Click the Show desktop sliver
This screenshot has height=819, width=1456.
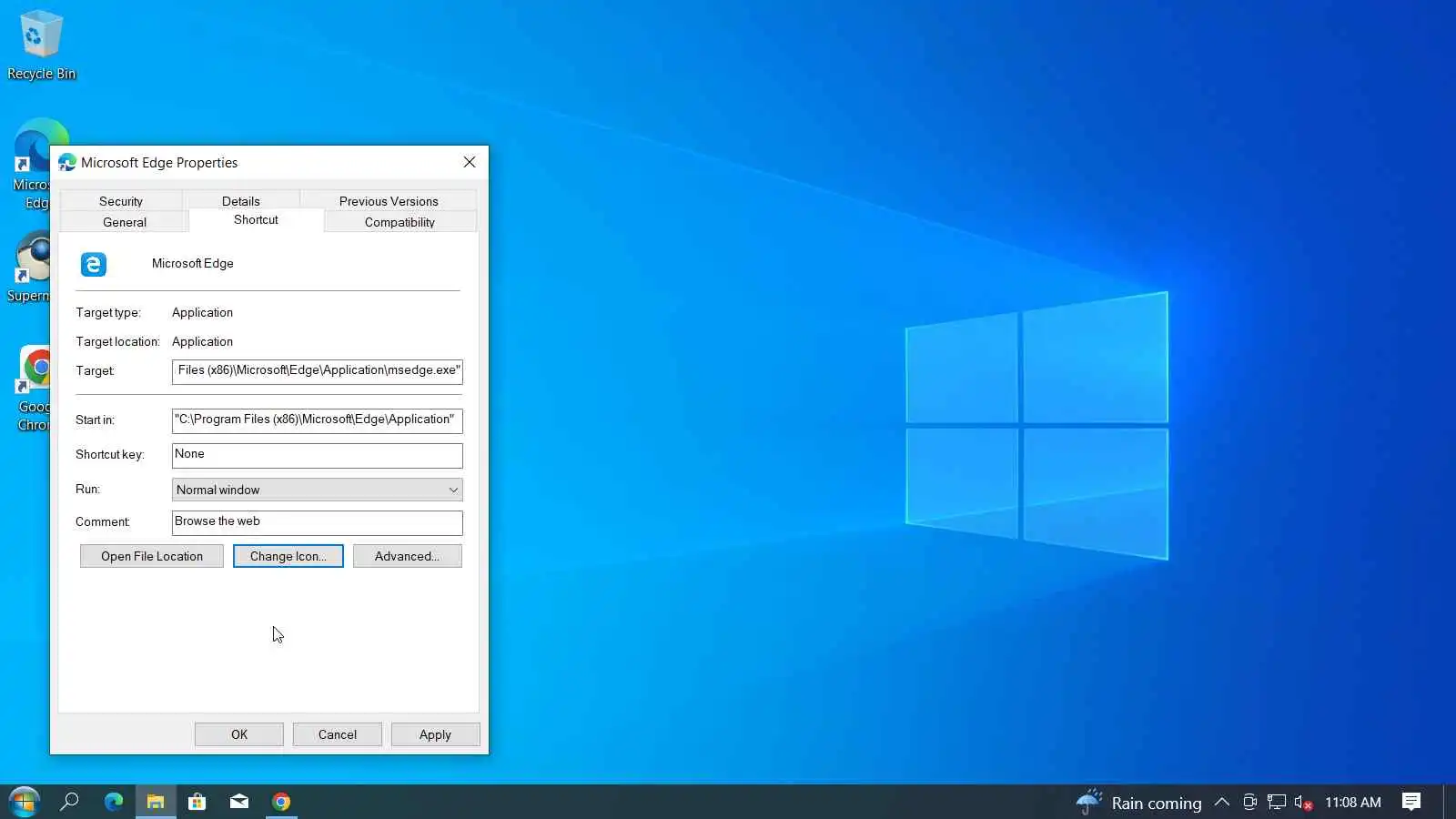(1450, 802)
